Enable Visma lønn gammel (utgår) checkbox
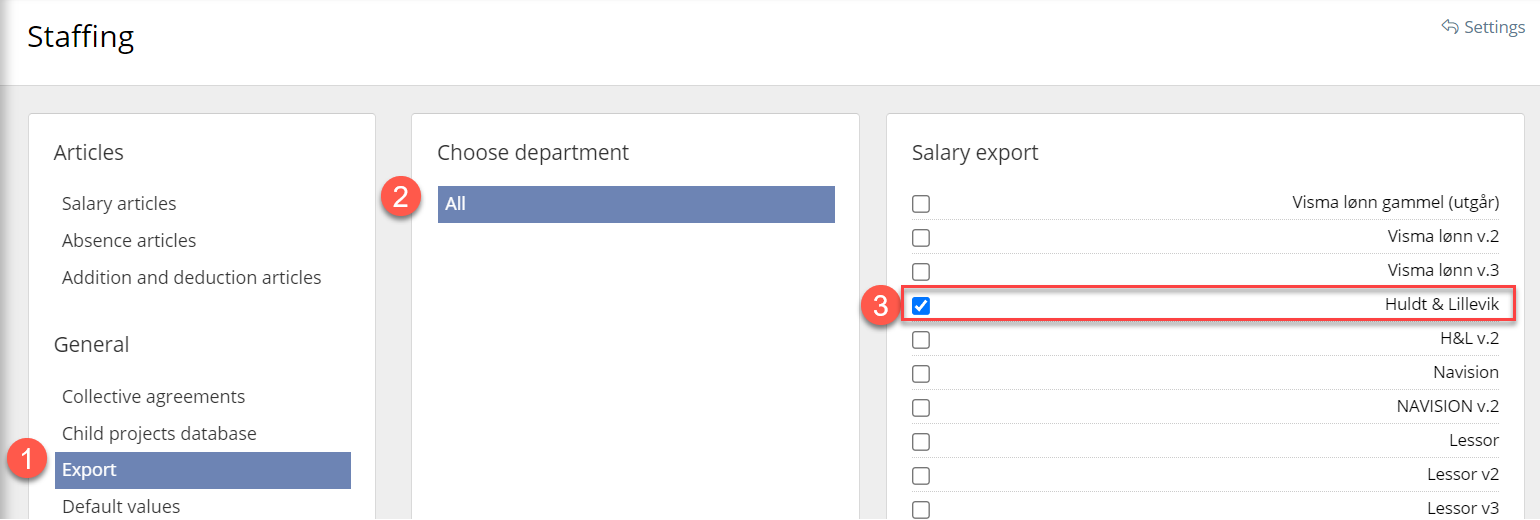1540x520 pixels. (921, 204)
